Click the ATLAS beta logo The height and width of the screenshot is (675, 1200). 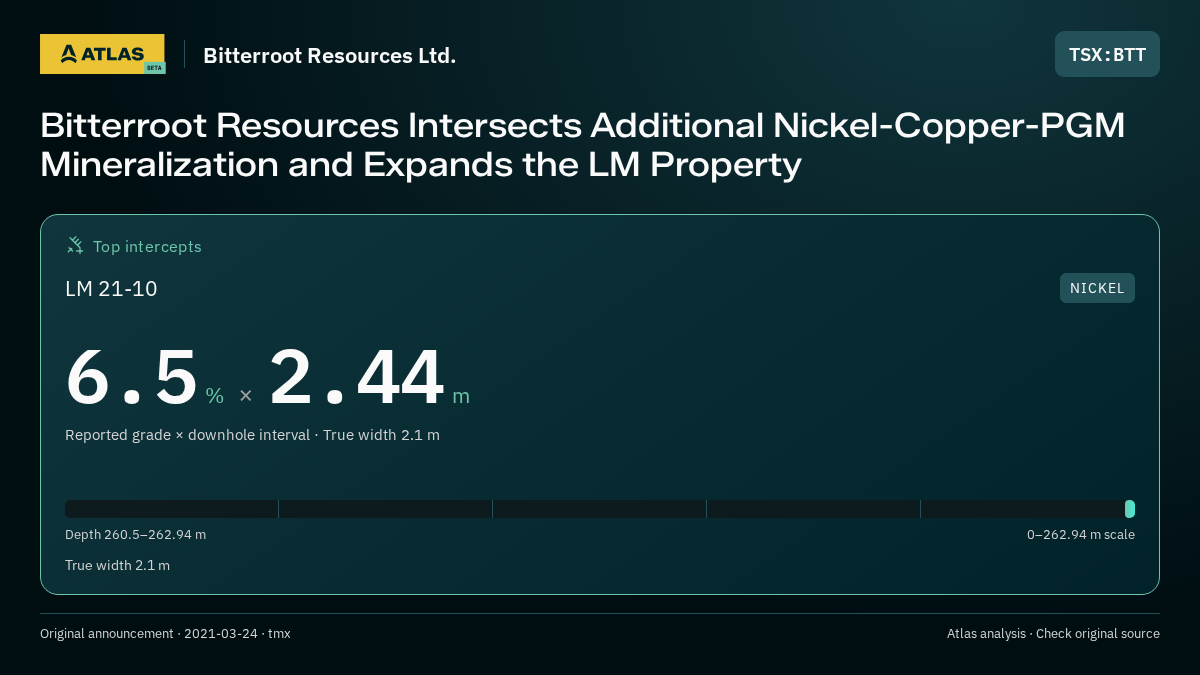[x=102, y=54]
